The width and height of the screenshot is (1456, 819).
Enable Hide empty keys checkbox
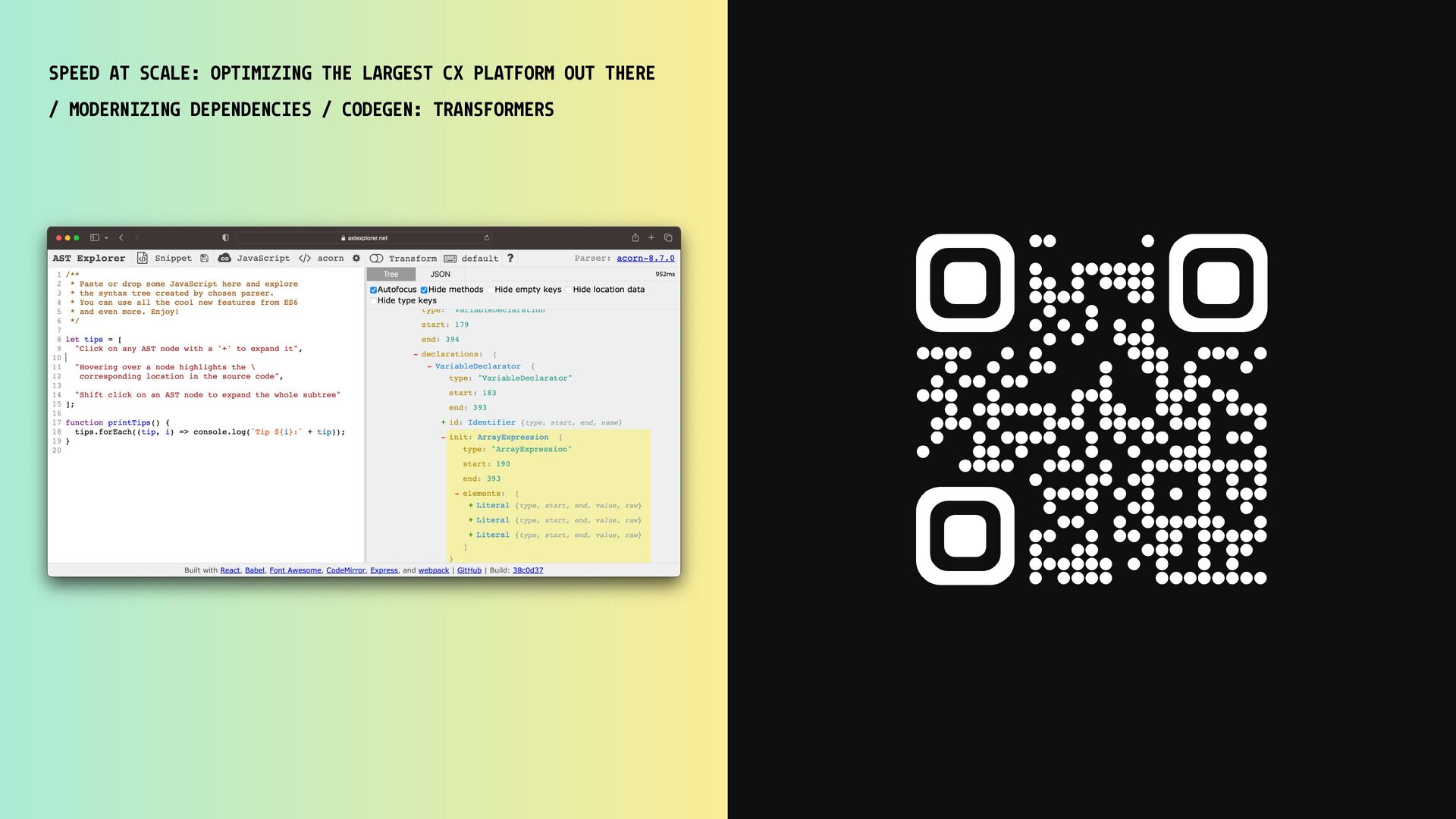[x=491, y=290]
